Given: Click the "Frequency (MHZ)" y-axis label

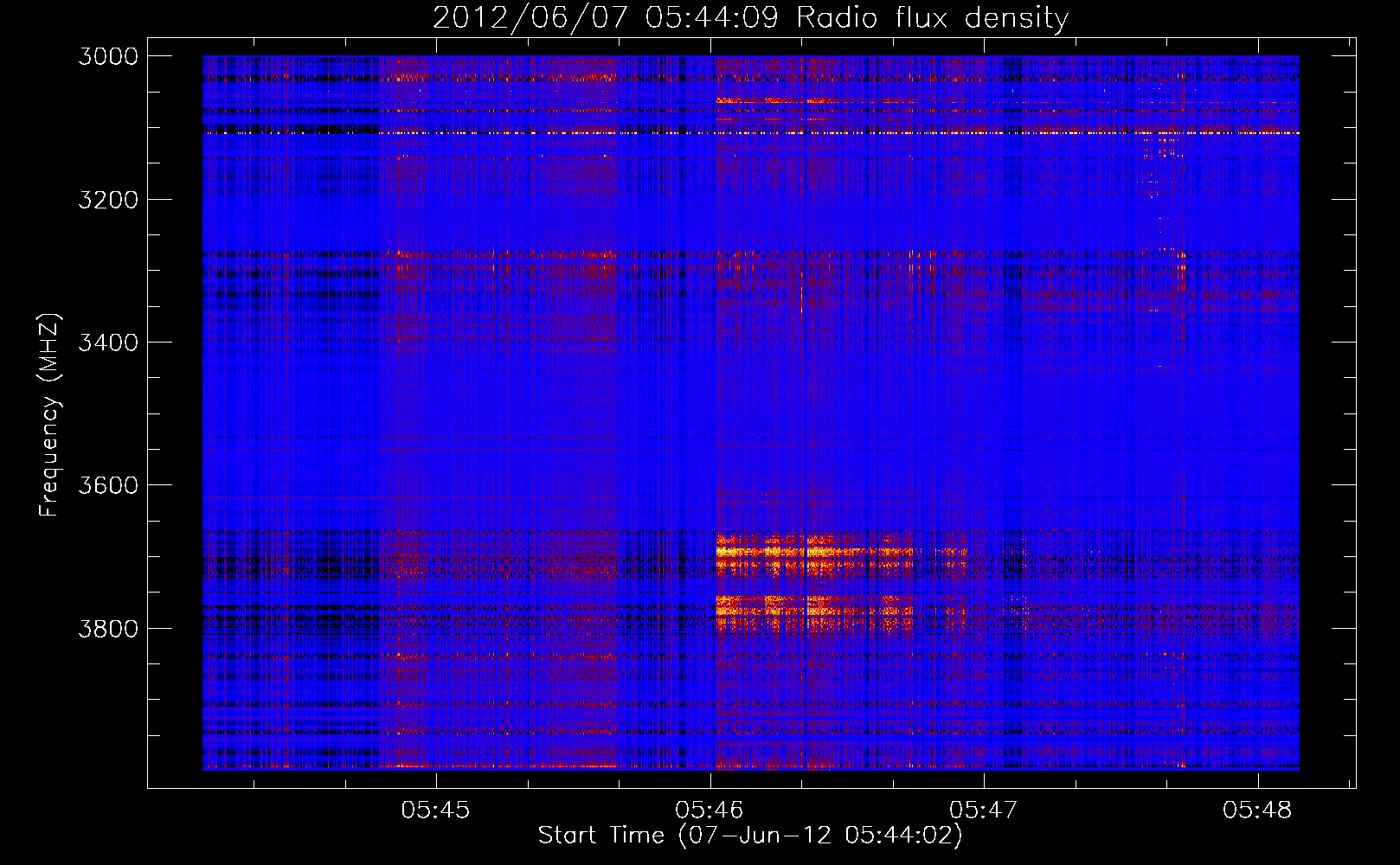Looking at the screenshot, I should click(x=50, y=415).
